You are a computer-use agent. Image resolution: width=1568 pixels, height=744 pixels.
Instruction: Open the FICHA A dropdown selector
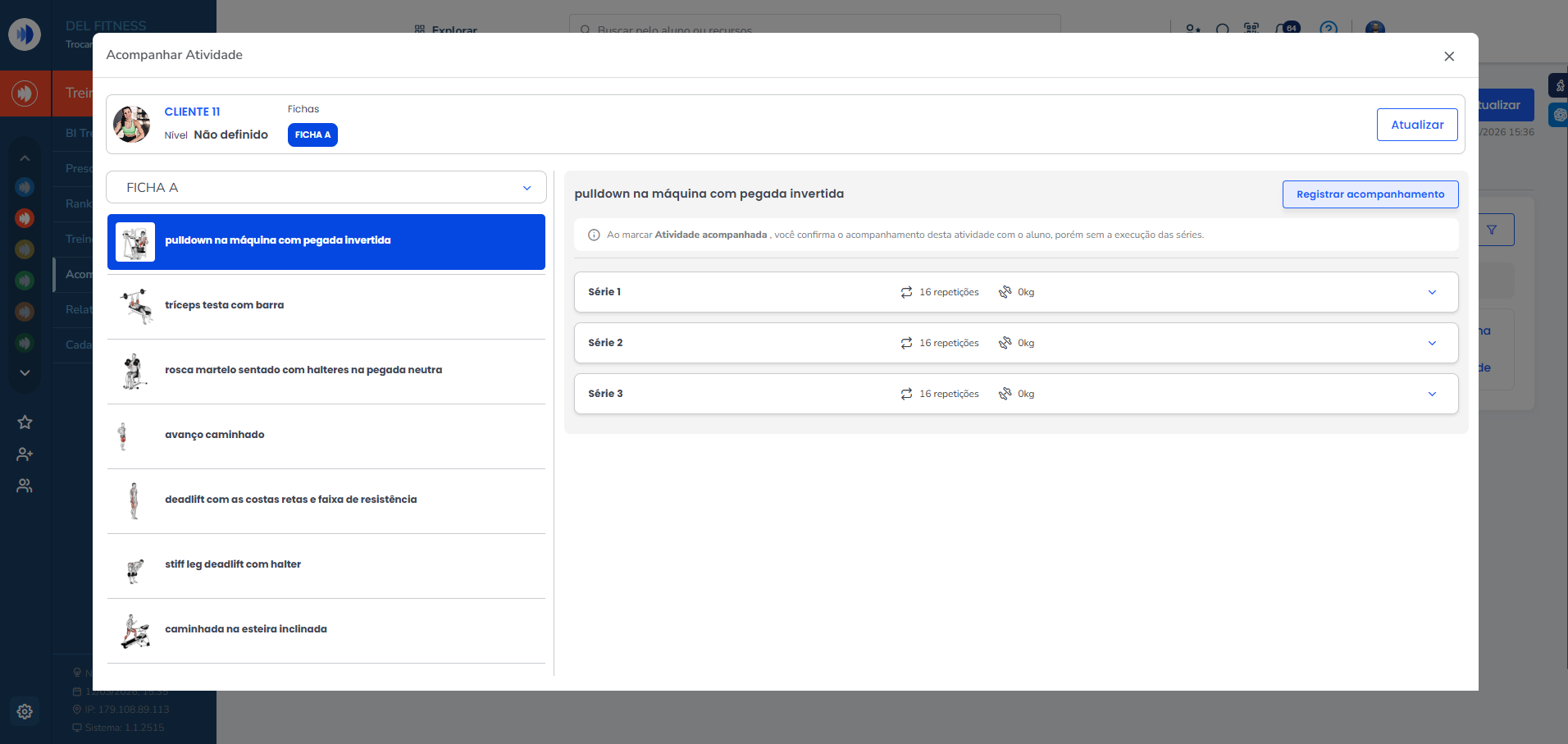tap(326, 188)
